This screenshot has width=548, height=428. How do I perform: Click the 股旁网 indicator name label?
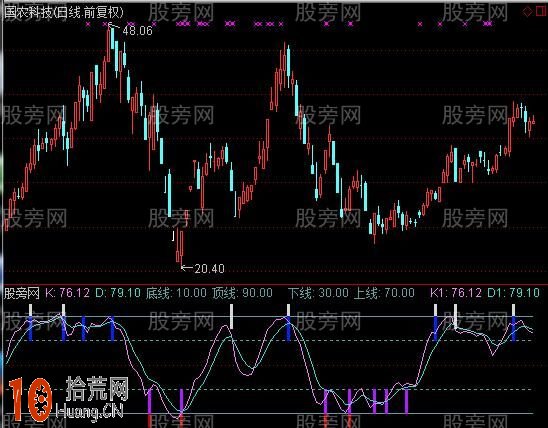(x=22, y=293)
